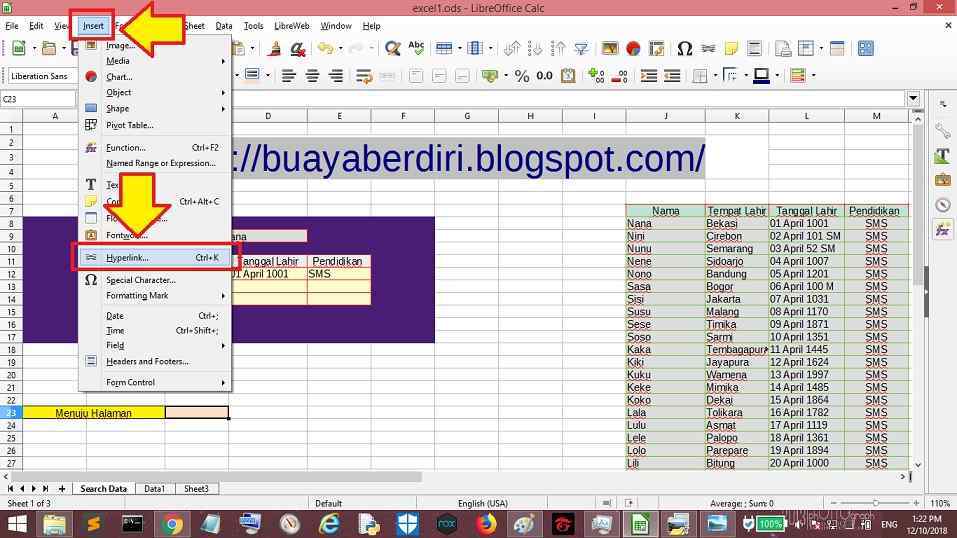The width and height of the screenshot is (957, 538).
Task: Choose Special Character... menu entry
Action: click(156, 280)
